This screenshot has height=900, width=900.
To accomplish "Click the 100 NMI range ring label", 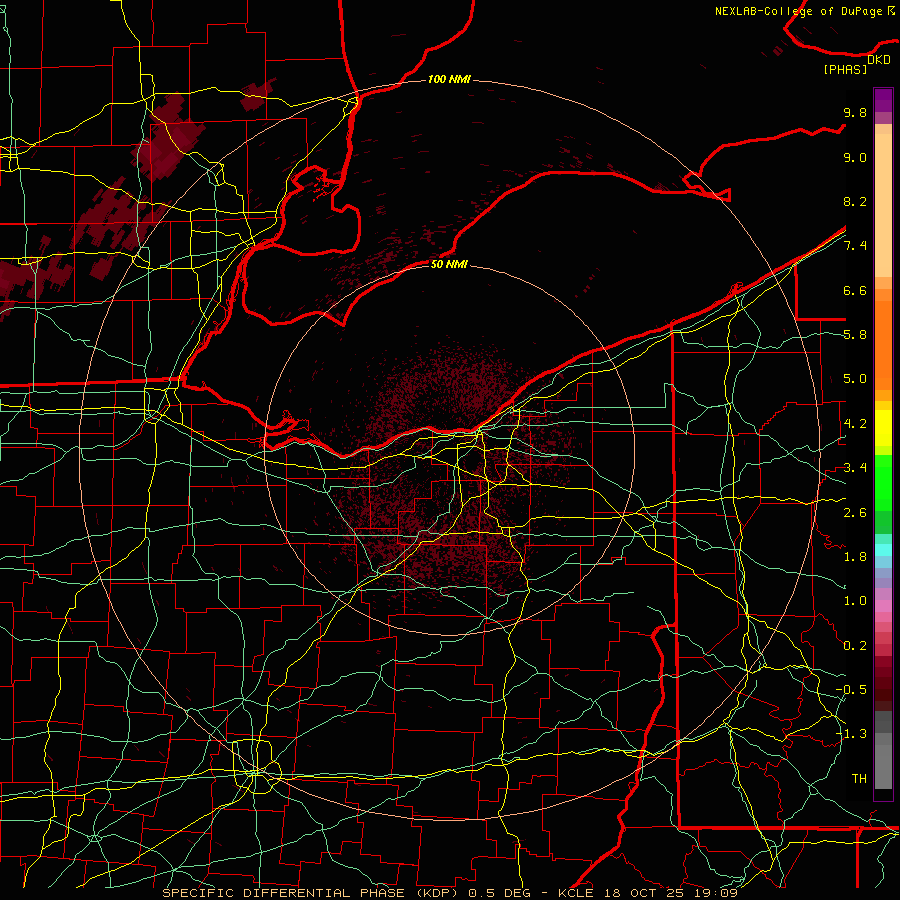I will [449, 79].
